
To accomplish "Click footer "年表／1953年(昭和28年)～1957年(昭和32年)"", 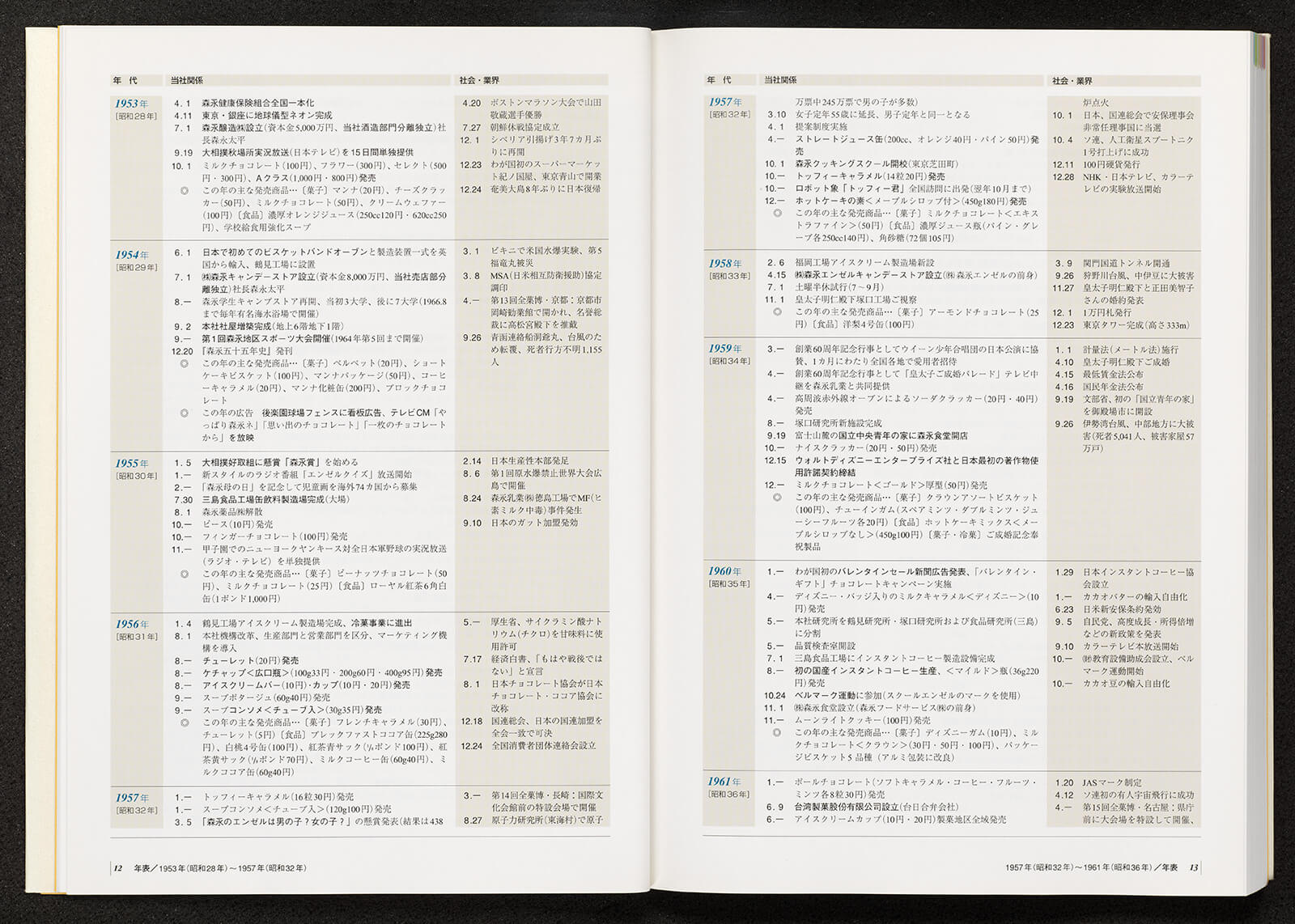I will 220,868.
